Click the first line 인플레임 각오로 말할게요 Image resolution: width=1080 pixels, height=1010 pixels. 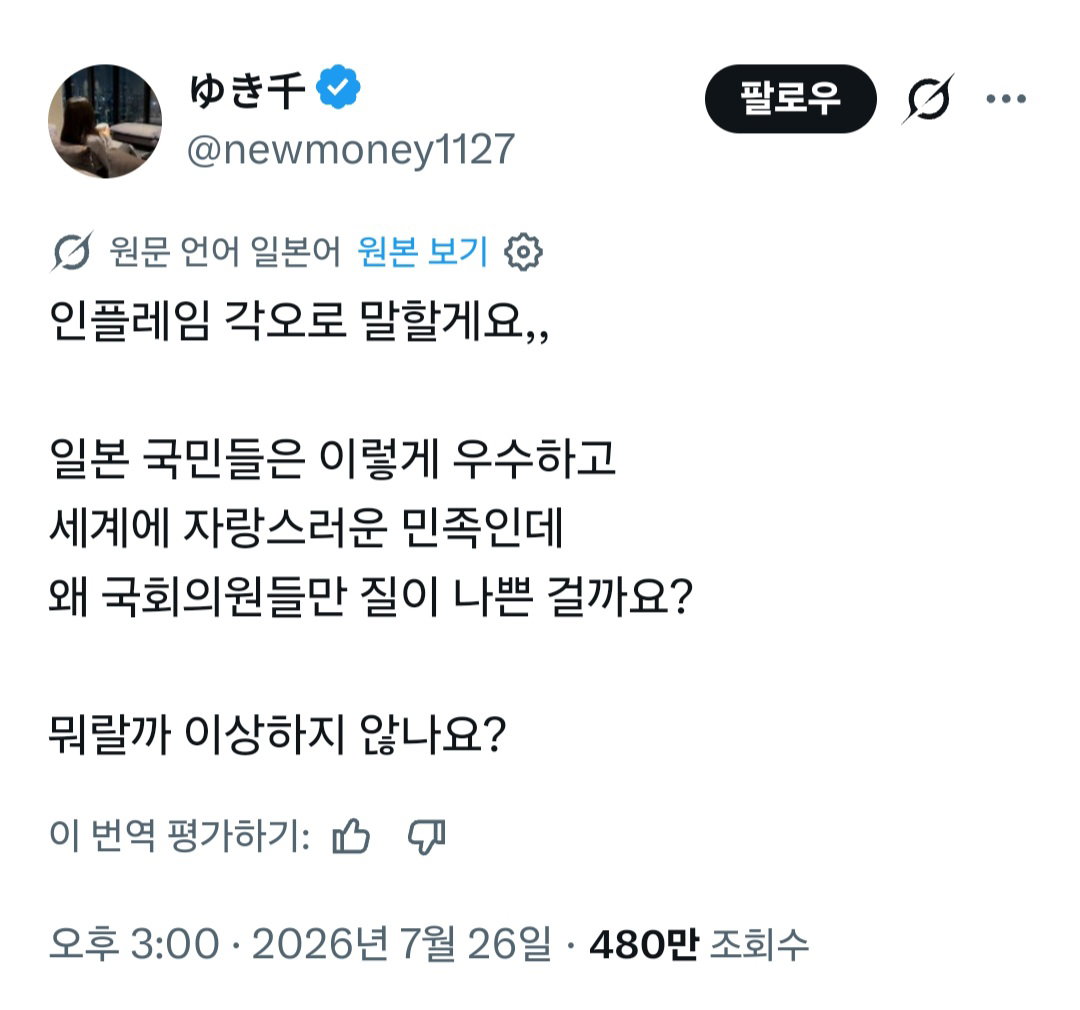(300, 322)
